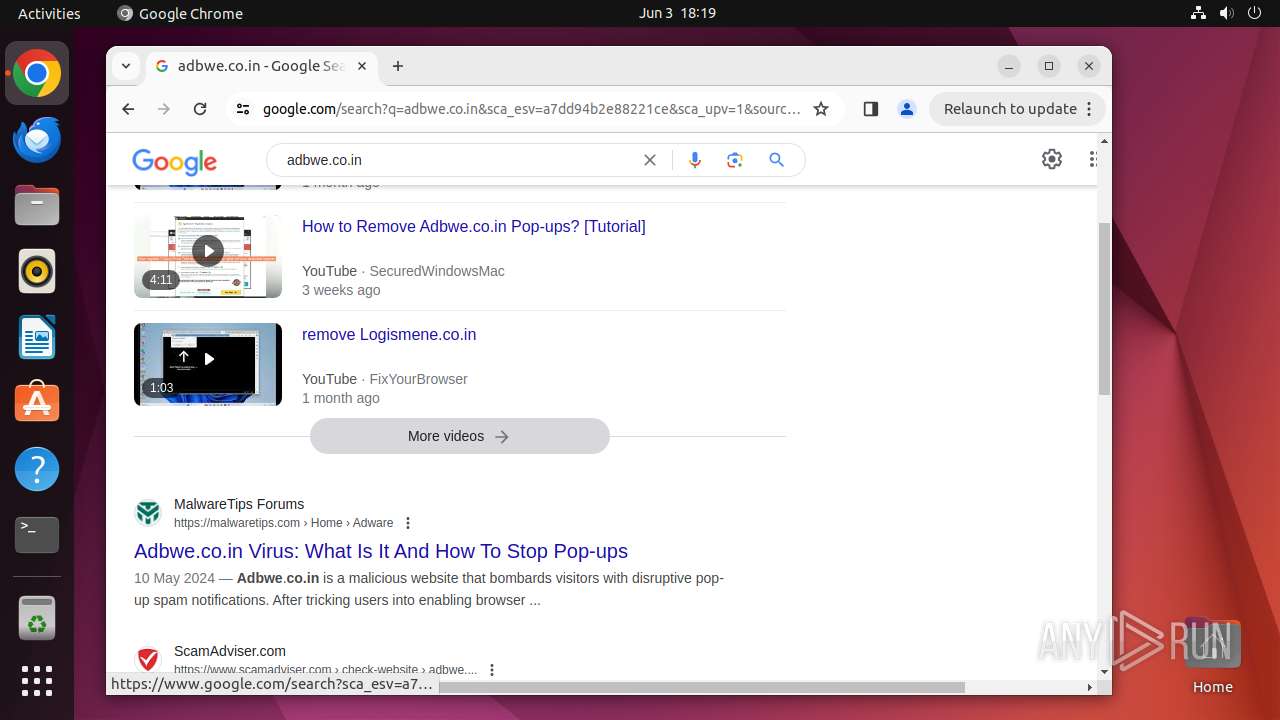The width and height of the screenshot is (1280, 720).
Task: Show Applications grid
Action: pyautogui.click(x=37, y=681)
